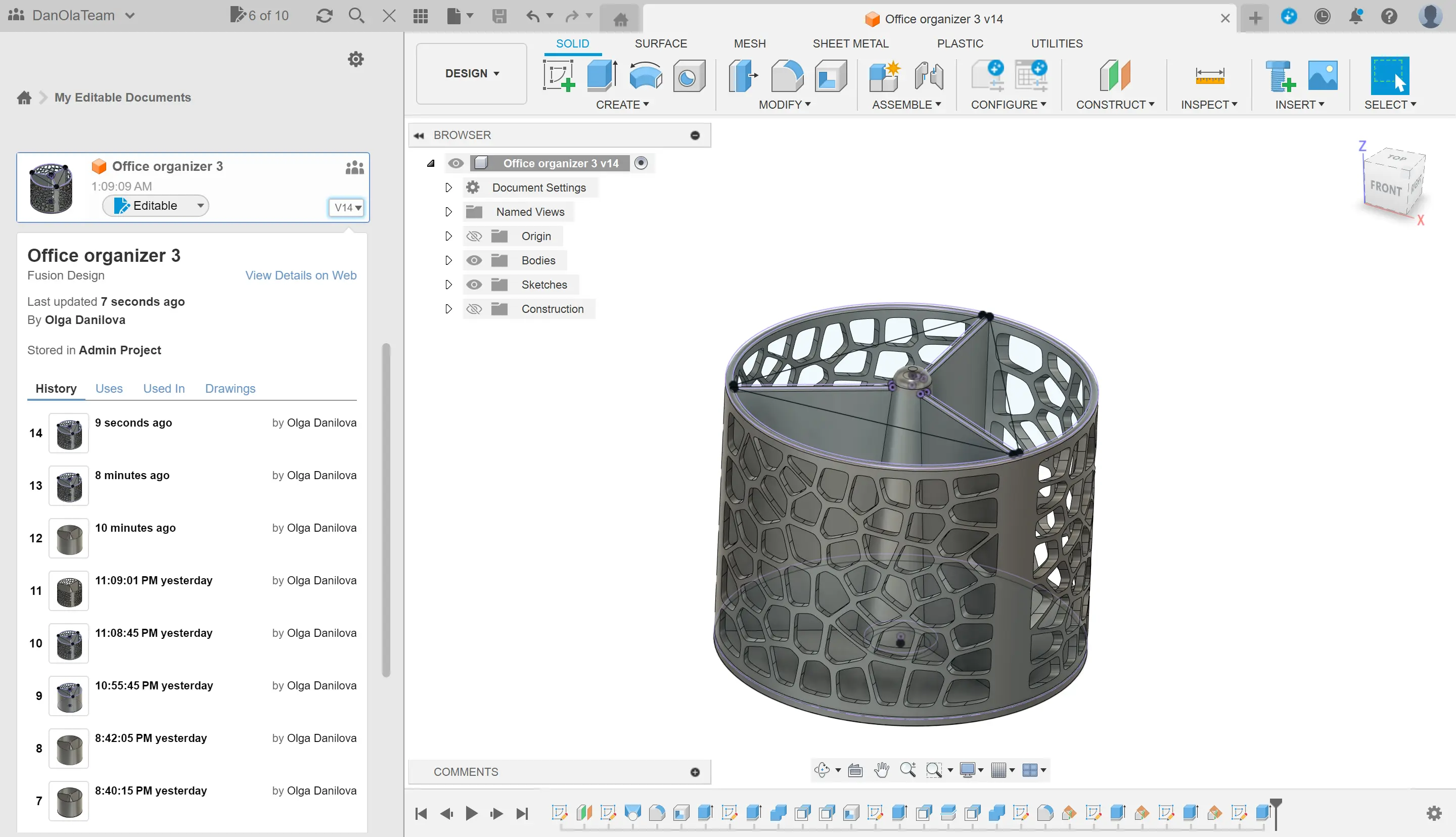Switch to the Drawings tab
The width and height of the screenshot is (1456, 837).
[x=230, y=389]
